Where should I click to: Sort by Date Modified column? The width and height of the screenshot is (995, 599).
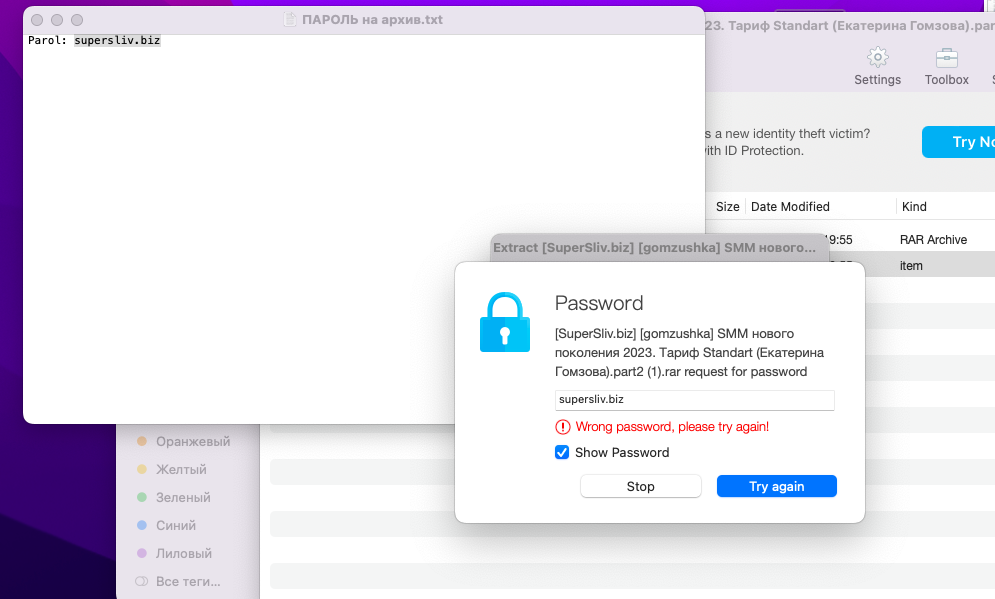click(x=790, y=207)
